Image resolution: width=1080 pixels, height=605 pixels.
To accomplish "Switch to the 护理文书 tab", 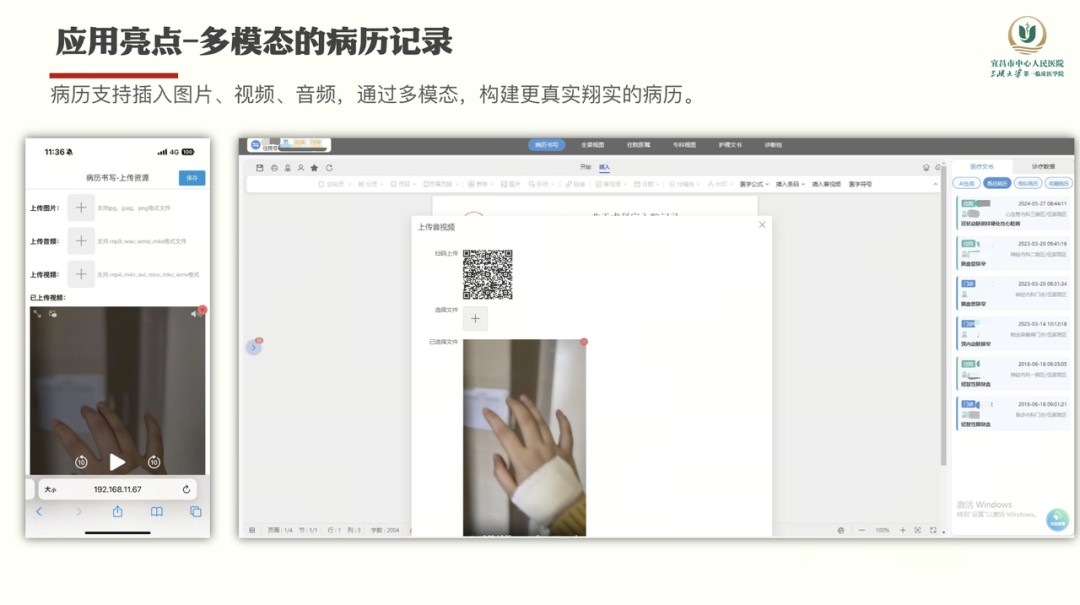I will point(730,145).
